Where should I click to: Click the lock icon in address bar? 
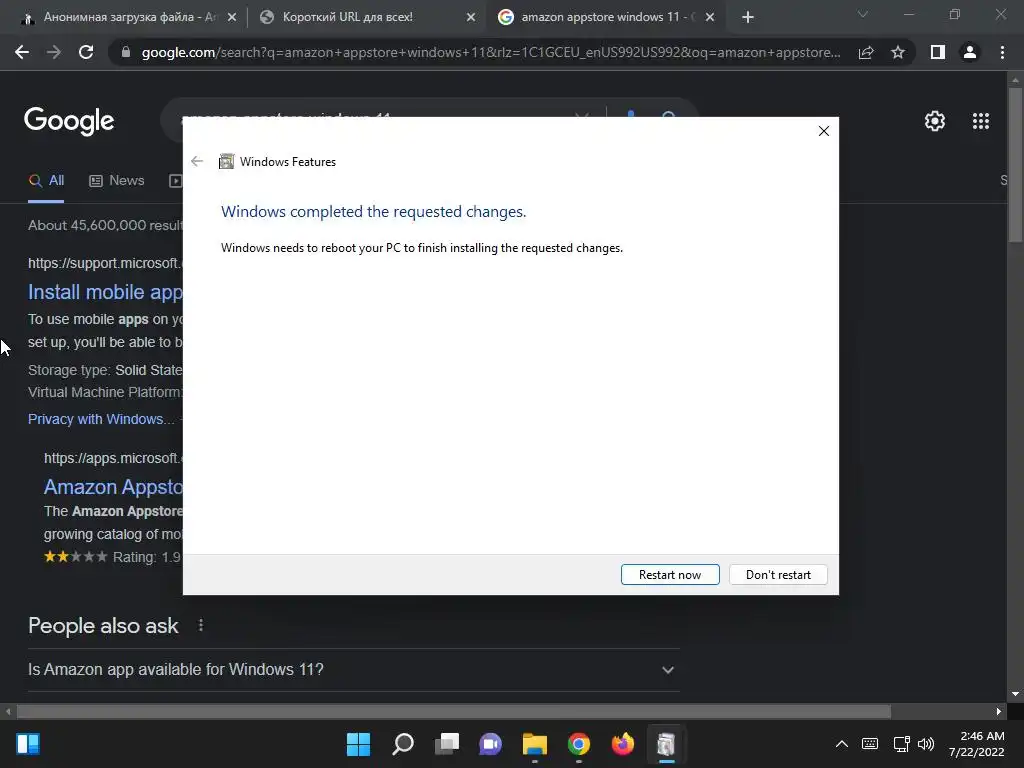coord(126,52)
